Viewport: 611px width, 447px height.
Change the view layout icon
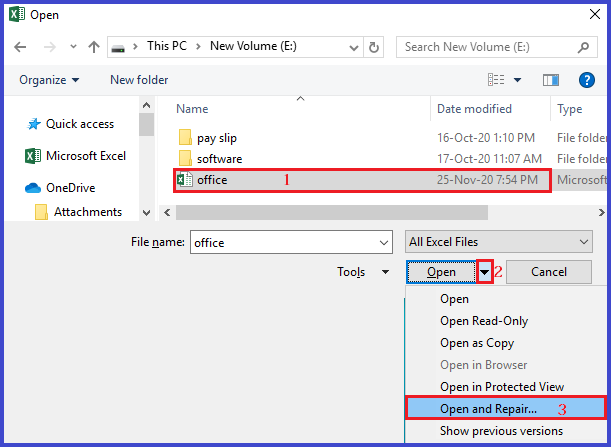(x=496, y=80)
